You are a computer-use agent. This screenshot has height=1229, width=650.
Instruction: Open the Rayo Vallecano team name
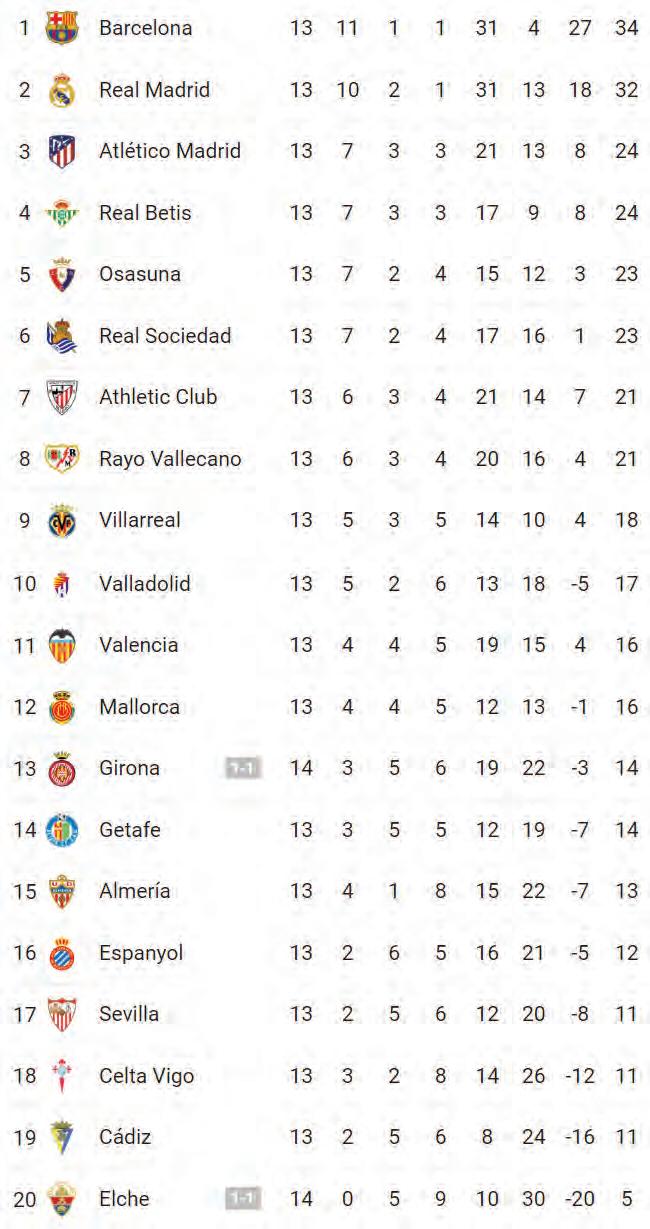point(170,459)
